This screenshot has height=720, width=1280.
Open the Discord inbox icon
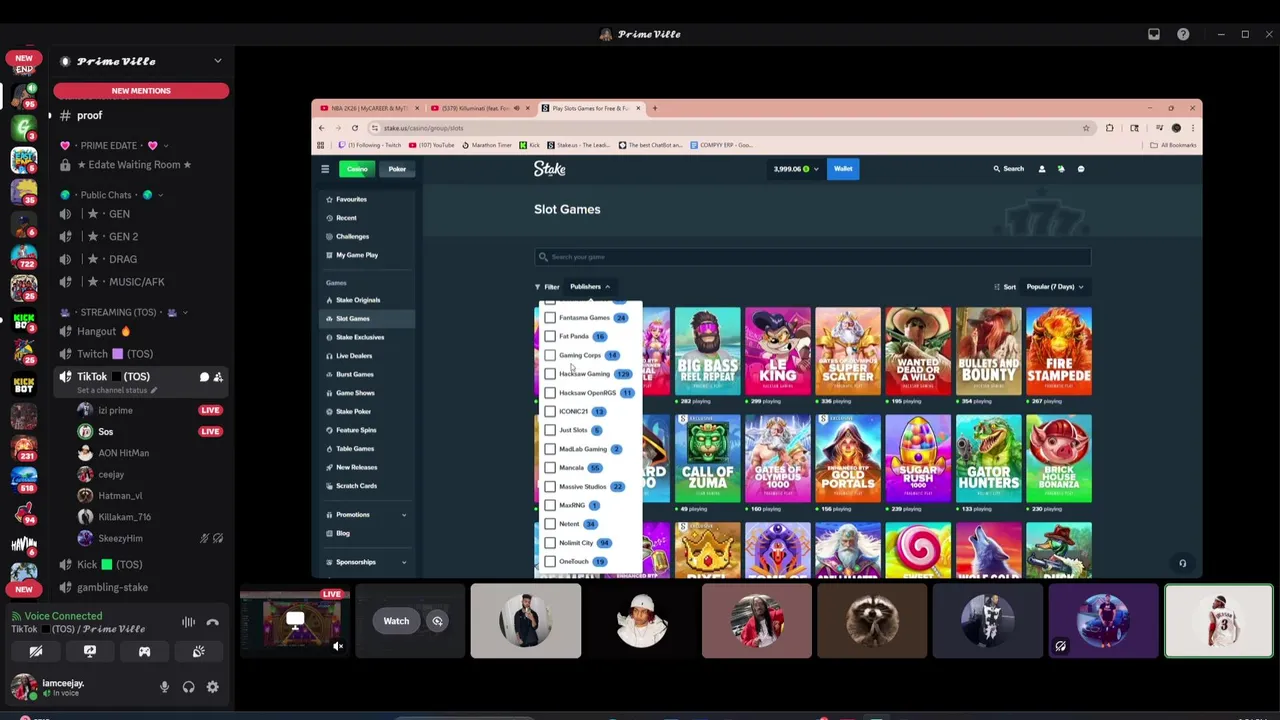point(1154,34)
